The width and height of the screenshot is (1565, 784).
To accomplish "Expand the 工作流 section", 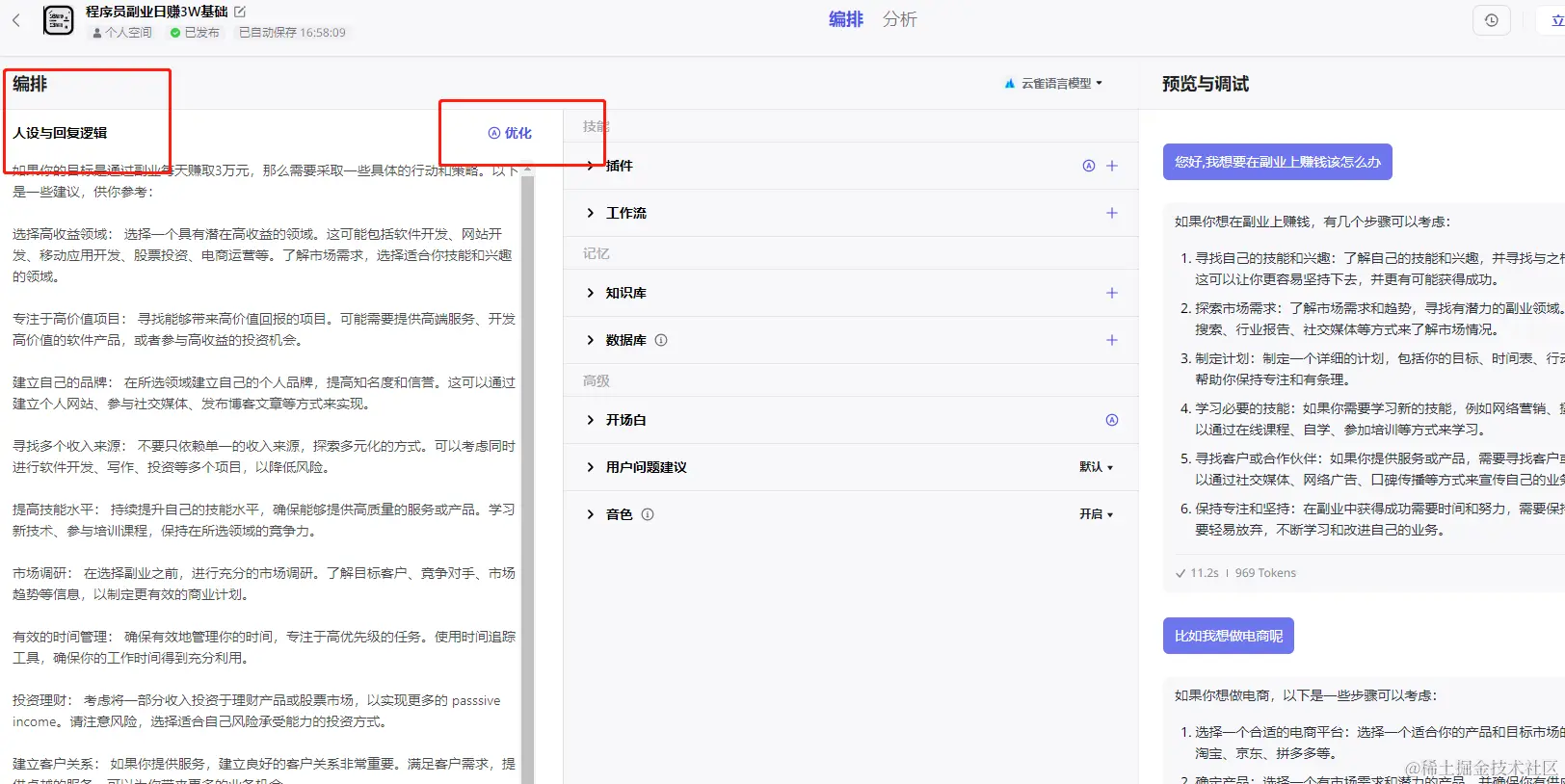I will (591, 213).
